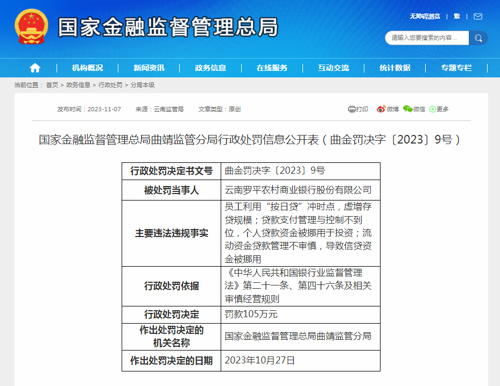Click the home icon in navigation bar
Viewport: 500px width, 386px height.
(35, 68)
